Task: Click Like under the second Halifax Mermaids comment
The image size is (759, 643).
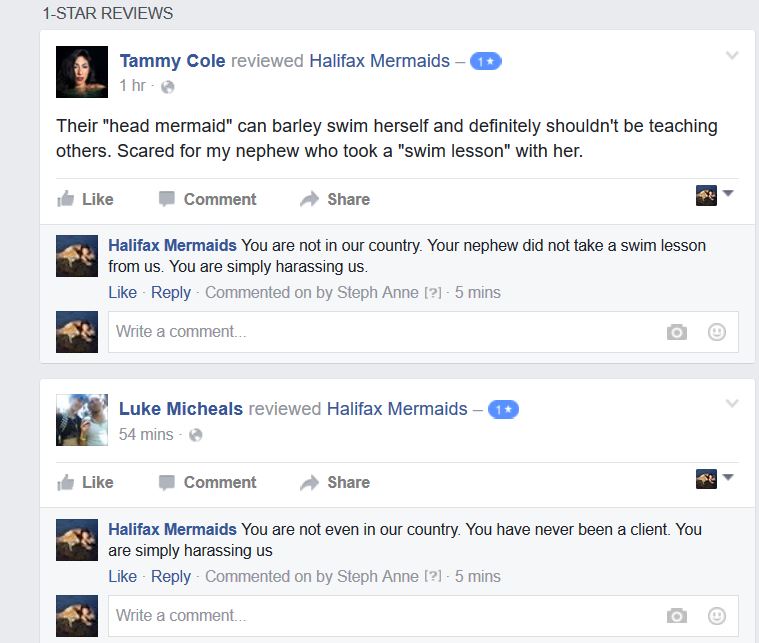Action: click(x=122, y=576)
